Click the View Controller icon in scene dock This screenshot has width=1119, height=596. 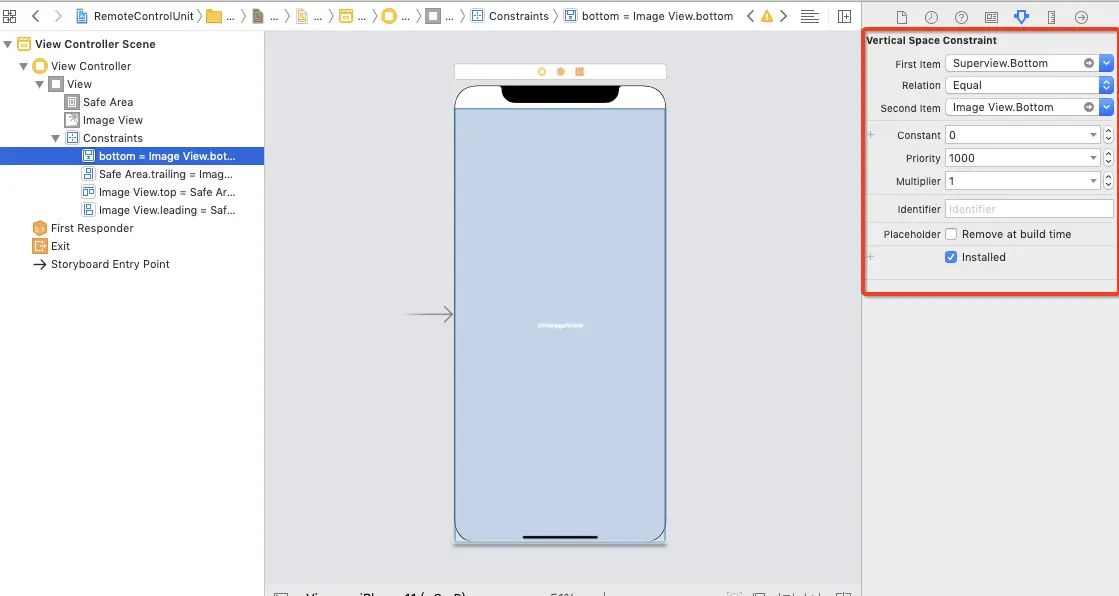(542, 71)
